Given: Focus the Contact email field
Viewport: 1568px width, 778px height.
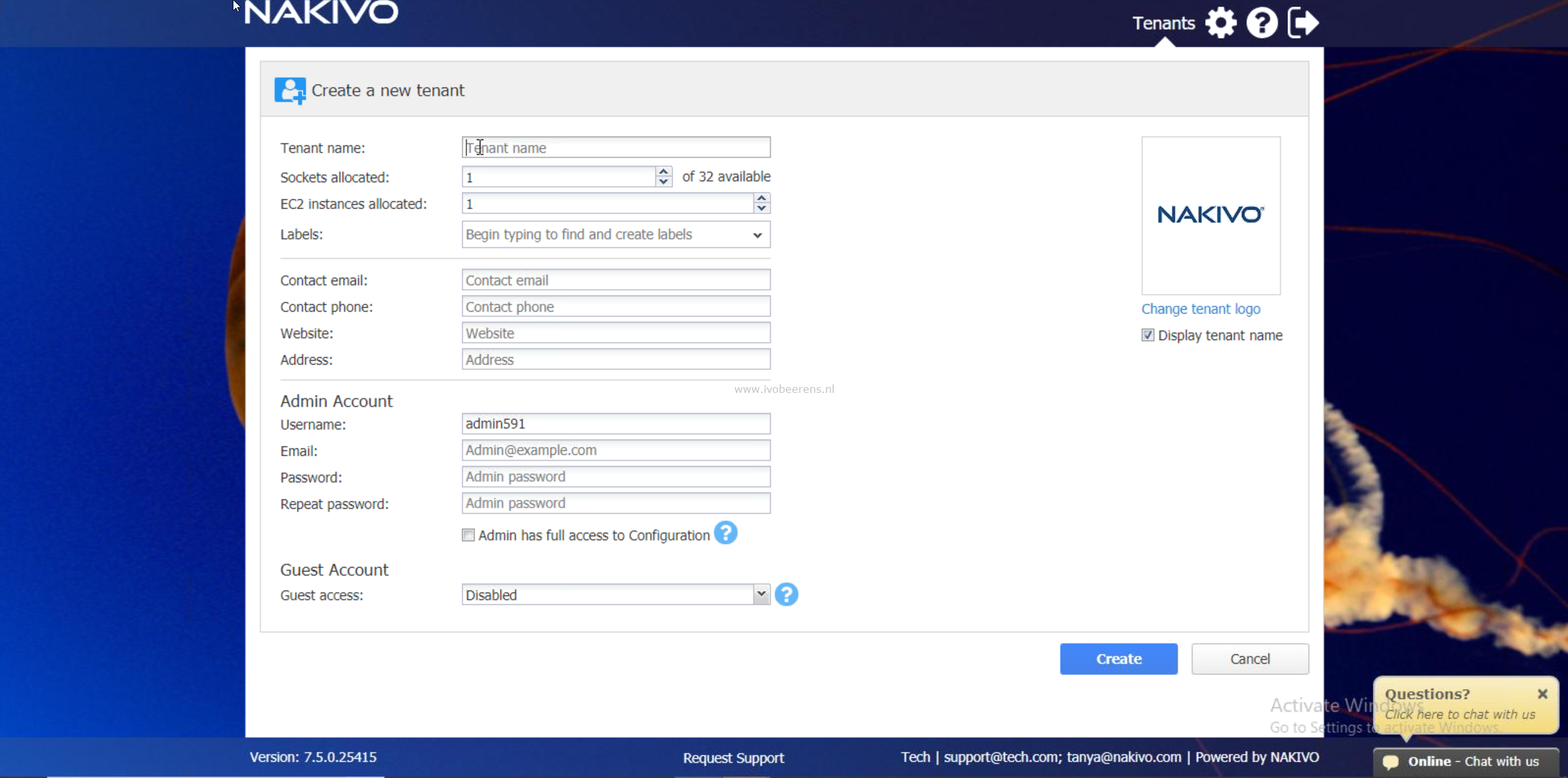Looking at the screenshot, I should pos(616,280).
